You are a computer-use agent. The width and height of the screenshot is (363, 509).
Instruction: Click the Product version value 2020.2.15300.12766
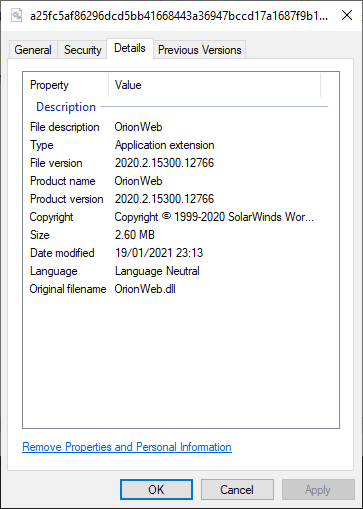click(164, 199)
